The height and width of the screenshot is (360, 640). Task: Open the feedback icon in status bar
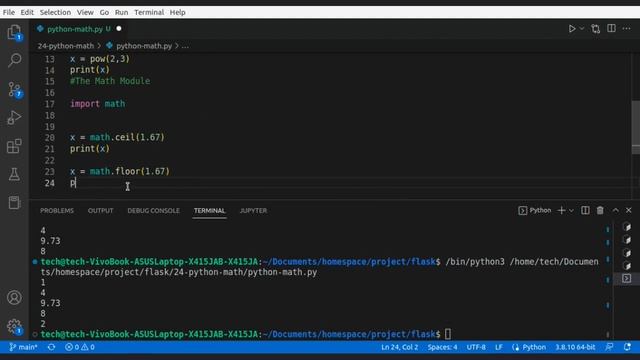609,347
